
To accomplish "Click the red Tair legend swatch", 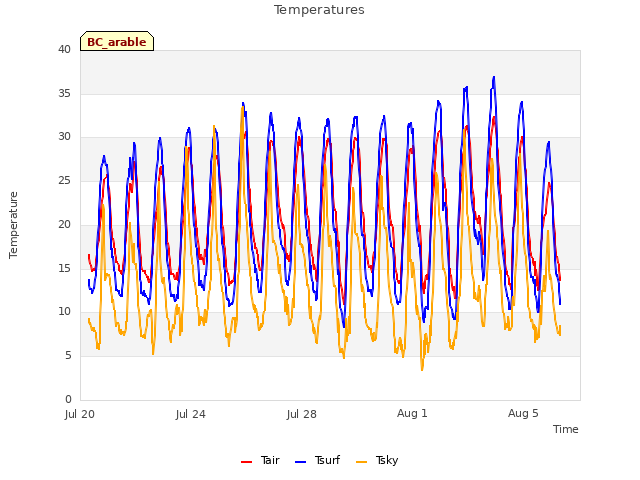I will pyautogui.click(x=247, y=462).
